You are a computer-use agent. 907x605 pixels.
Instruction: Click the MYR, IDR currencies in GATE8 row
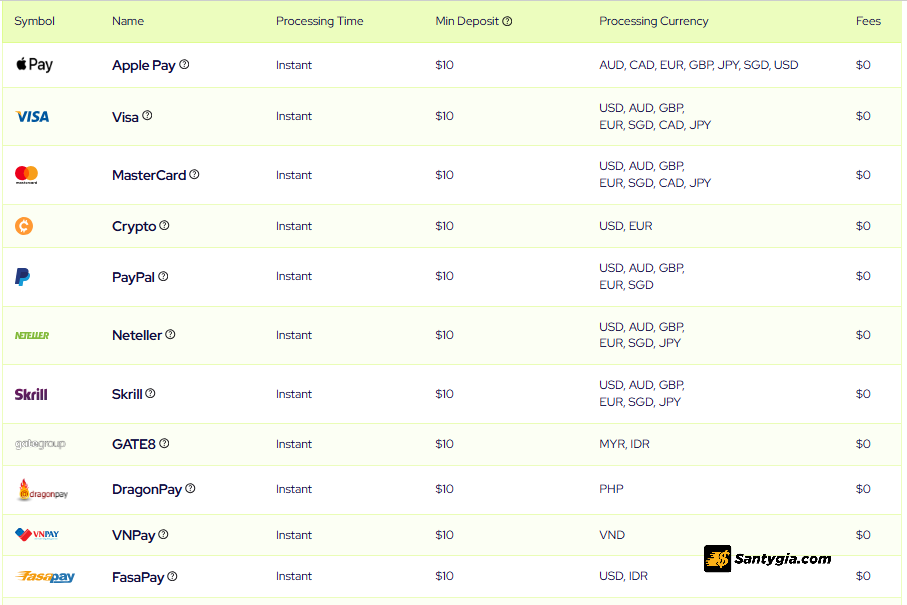(624, 444)
